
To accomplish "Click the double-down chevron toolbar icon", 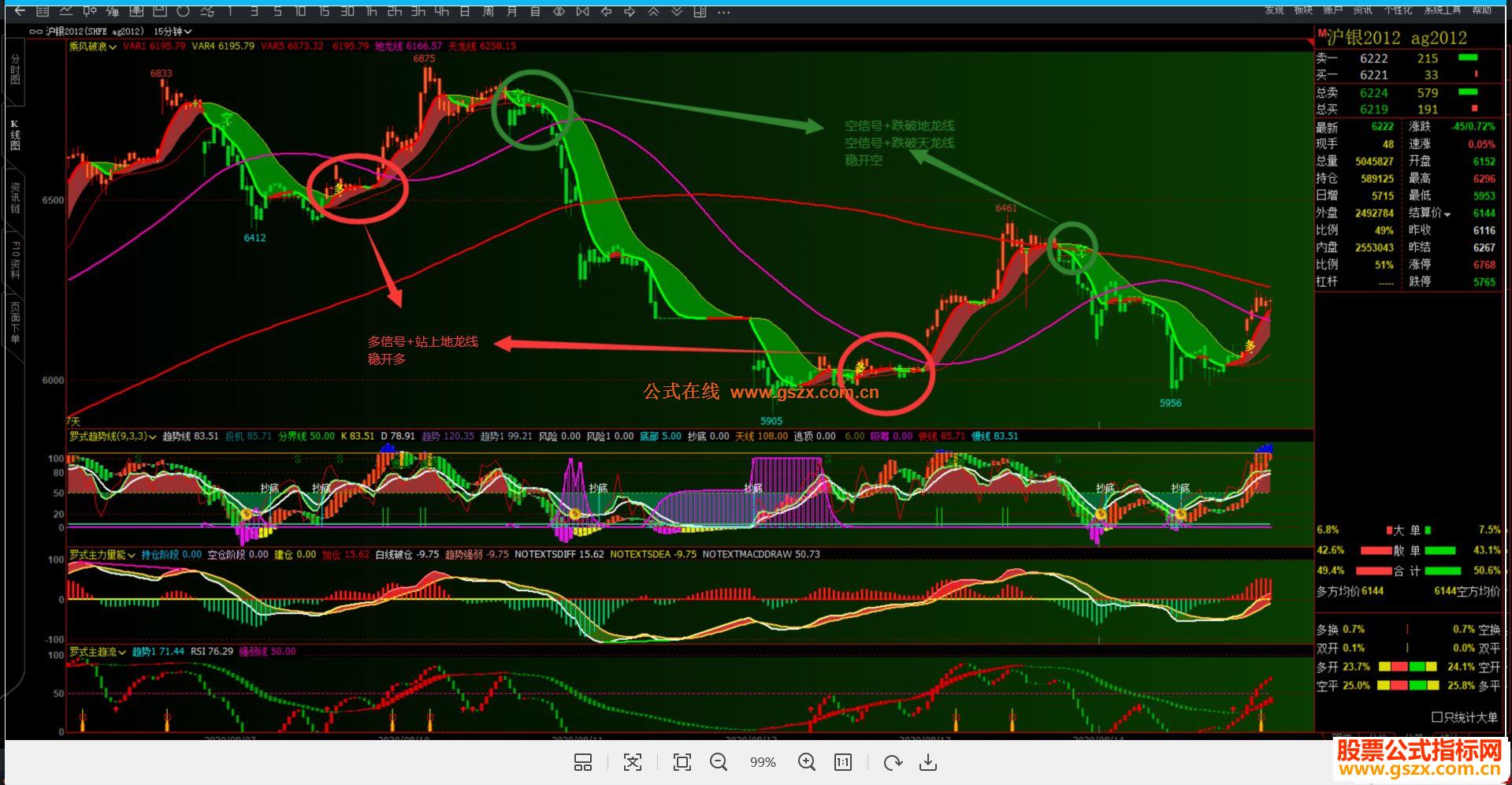I will tap(677, 11).
